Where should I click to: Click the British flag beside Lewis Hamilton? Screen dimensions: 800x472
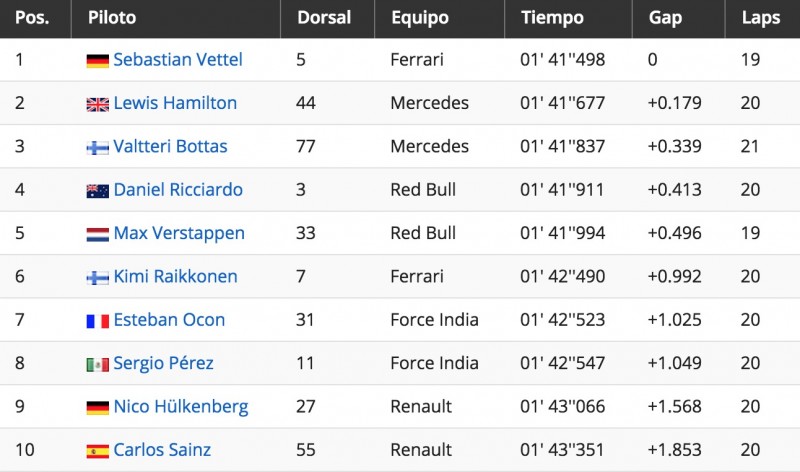click(x=97, y=105)
